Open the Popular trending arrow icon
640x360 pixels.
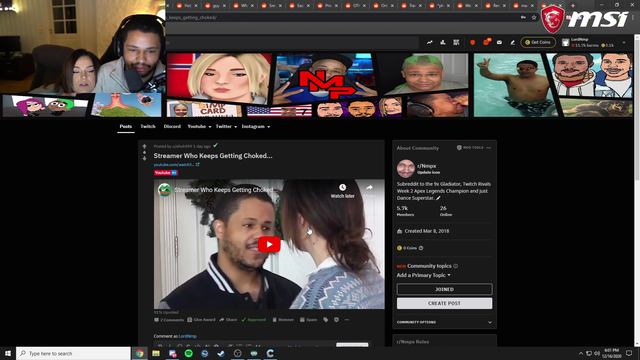point(429,42)
